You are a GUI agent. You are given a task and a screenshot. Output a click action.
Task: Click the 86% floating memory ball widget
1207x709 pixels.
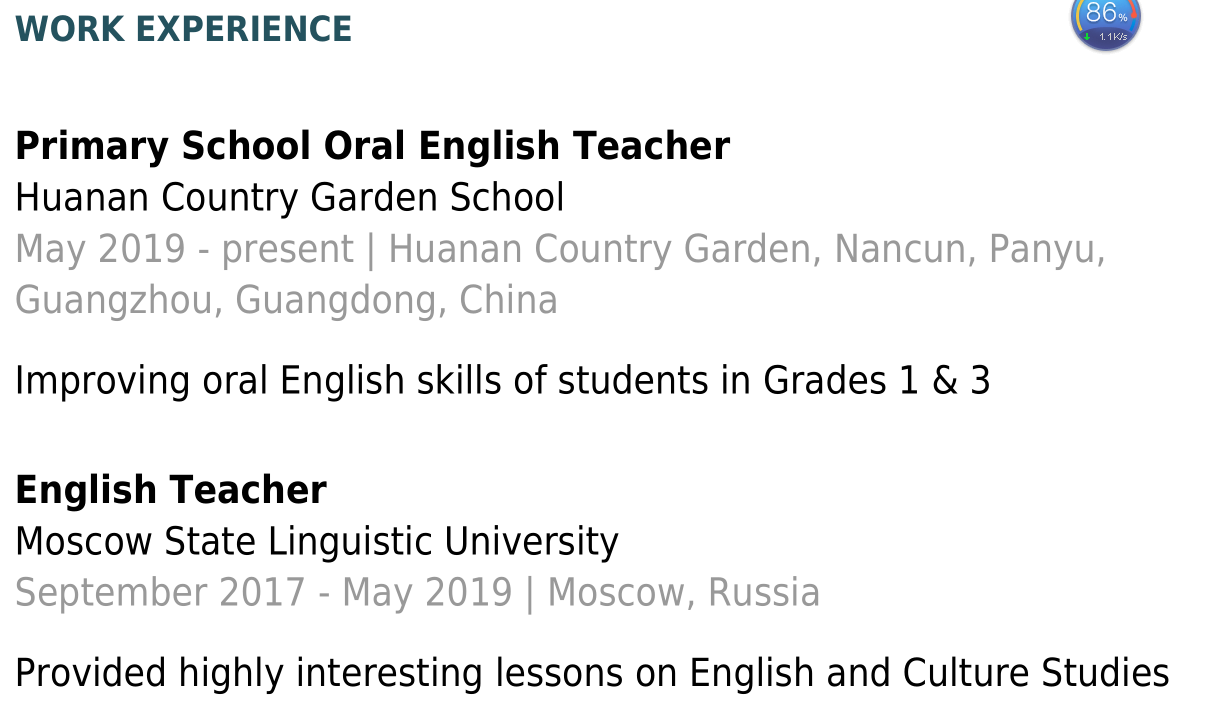tap(1105, 22)
